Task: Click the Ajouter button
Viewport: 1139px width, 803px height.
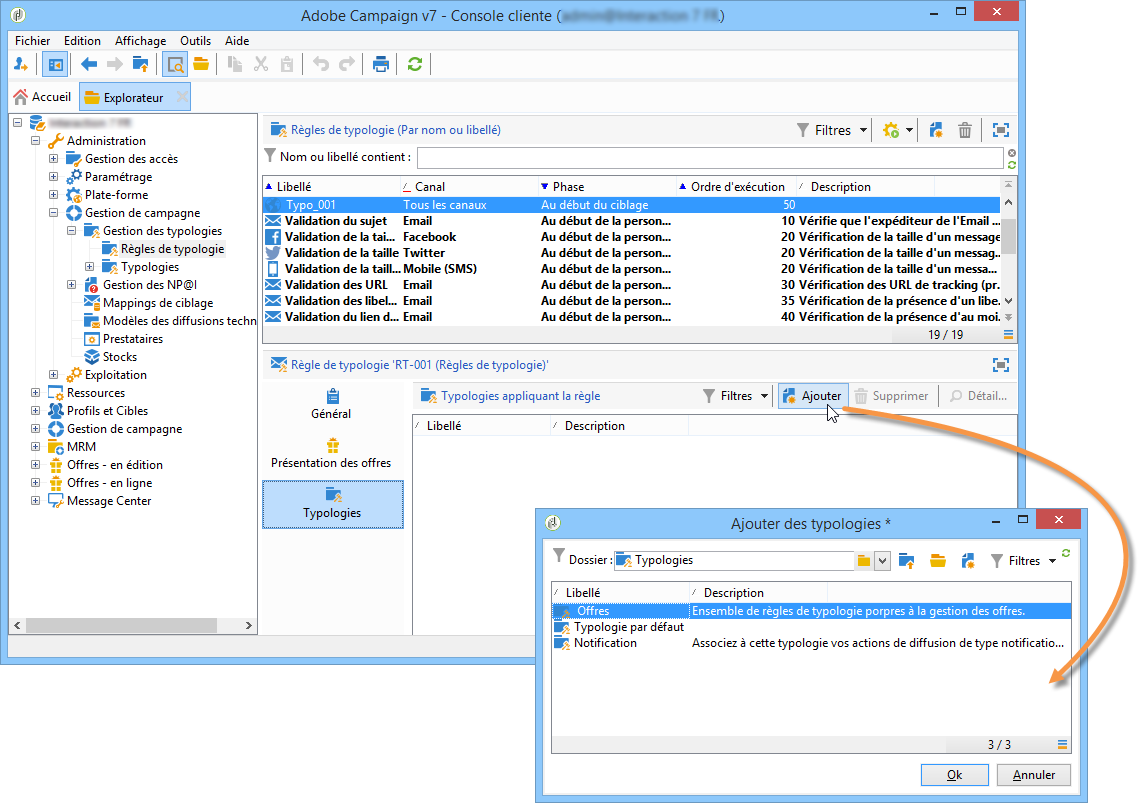Action: (x=813, y=396)
